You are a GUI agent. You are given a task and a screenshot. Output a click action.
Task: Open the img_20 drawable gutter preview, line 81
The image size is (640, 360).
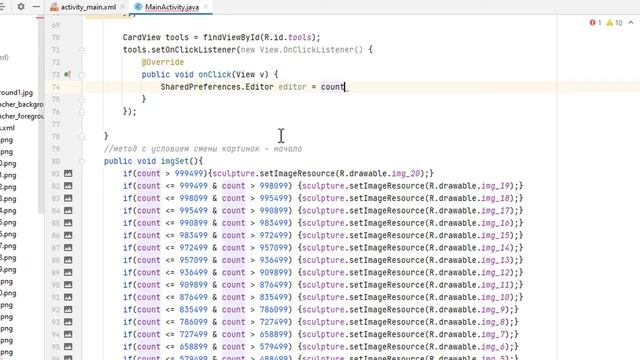tap(68, 173)
